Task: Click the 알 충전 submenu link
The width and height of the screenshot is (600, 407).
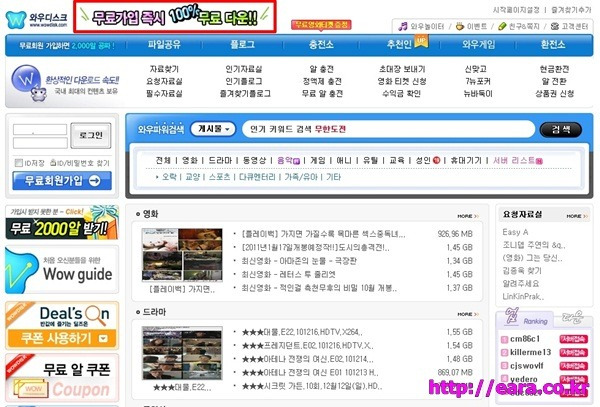Action: 321,69
